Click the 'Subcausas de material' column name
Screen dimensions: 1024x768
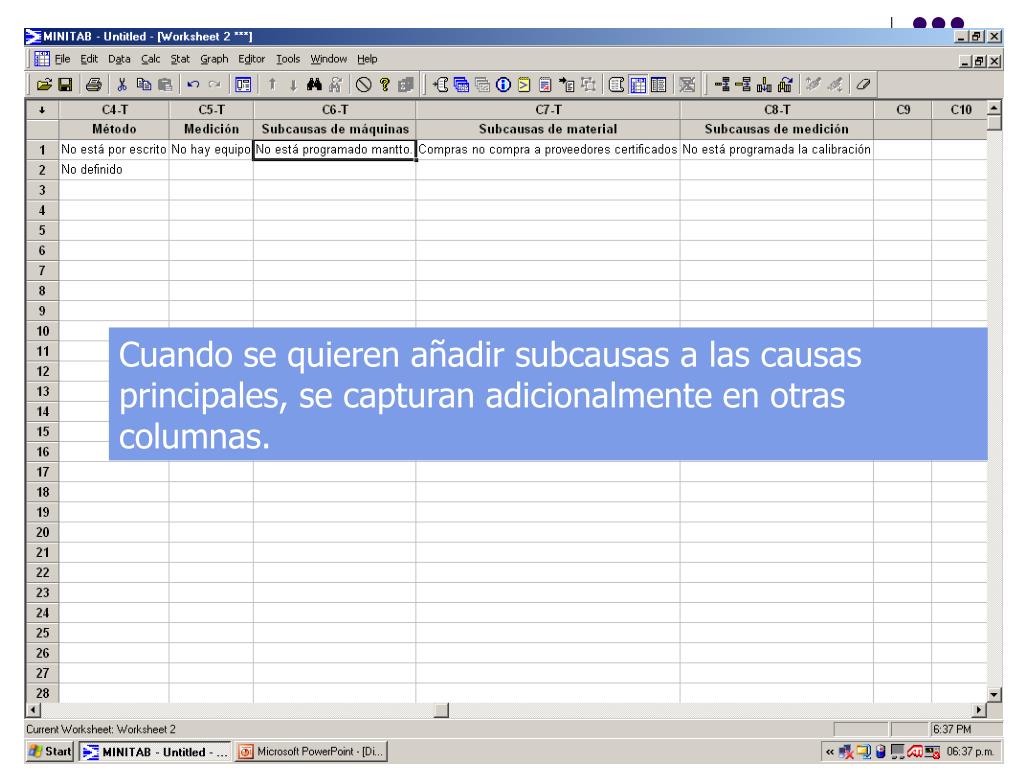[x=548, y=129]
